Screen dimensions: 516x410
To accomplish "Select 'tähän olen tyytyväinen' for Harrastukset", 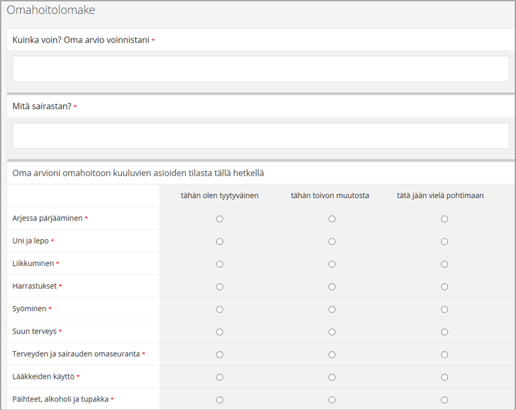I will click(x=219, y=287).
